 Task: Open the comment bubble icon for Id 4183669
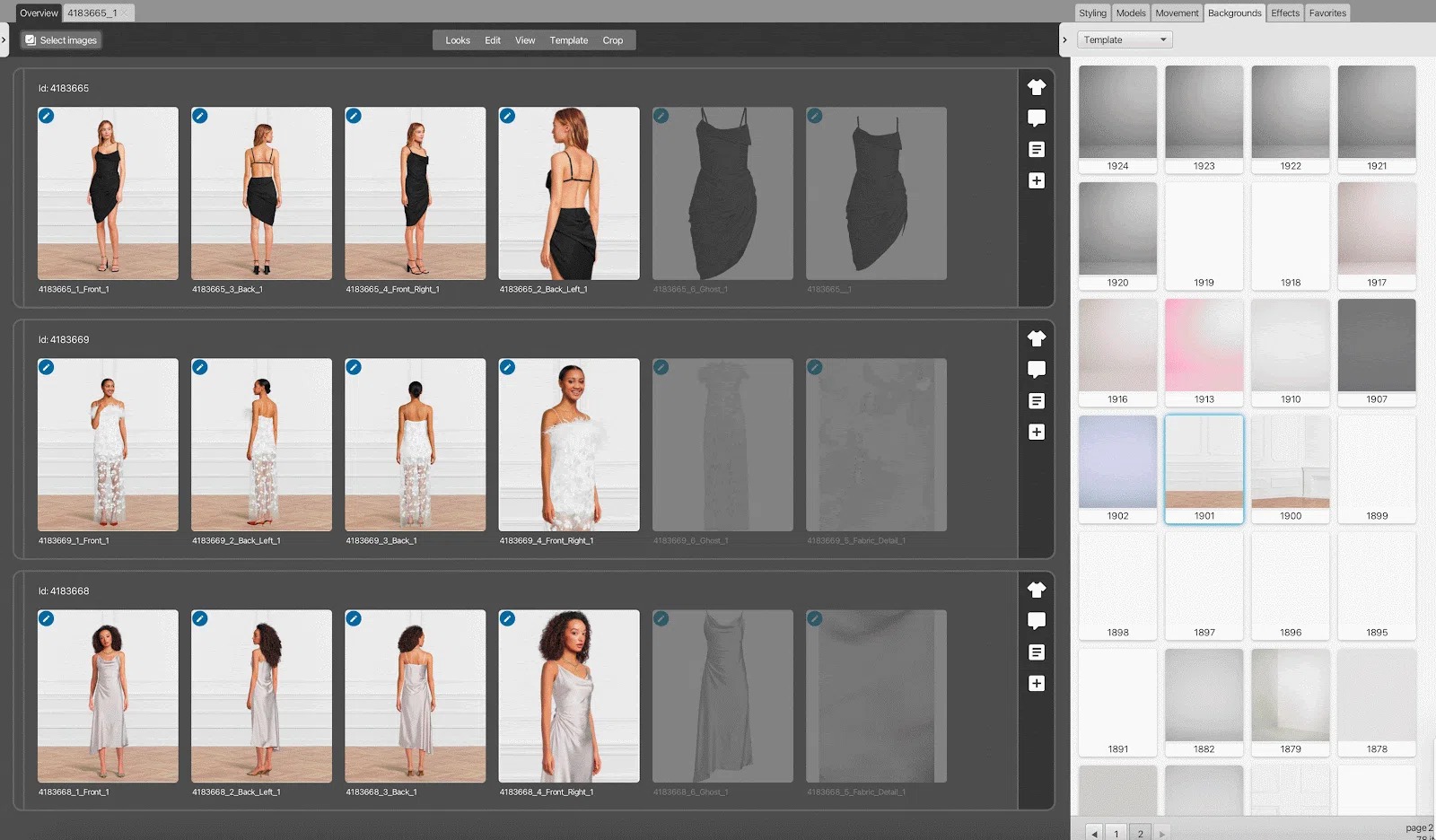point(1037,369)
